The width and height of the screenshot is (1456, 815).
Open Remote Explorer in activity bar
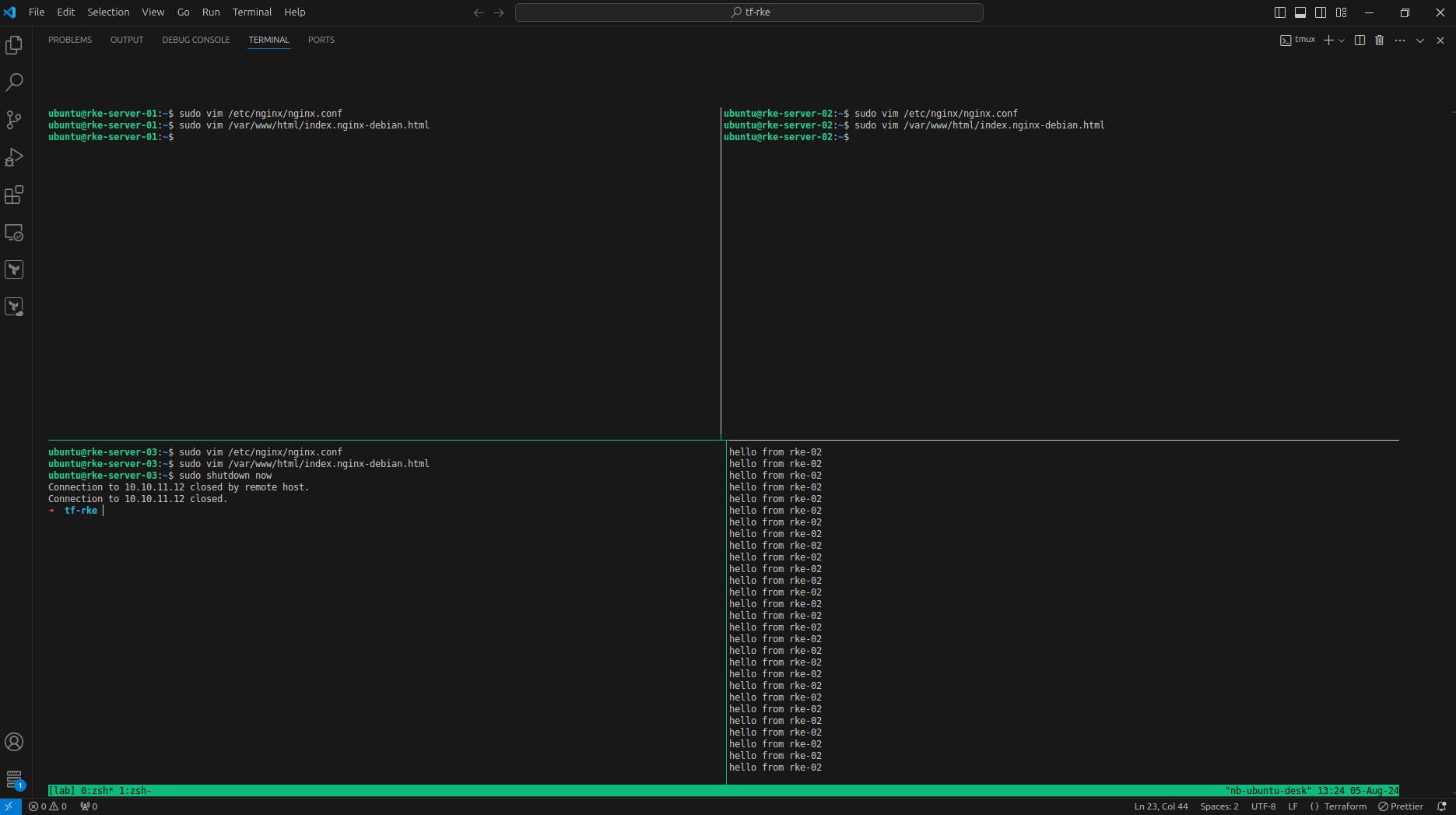[14, 232]
